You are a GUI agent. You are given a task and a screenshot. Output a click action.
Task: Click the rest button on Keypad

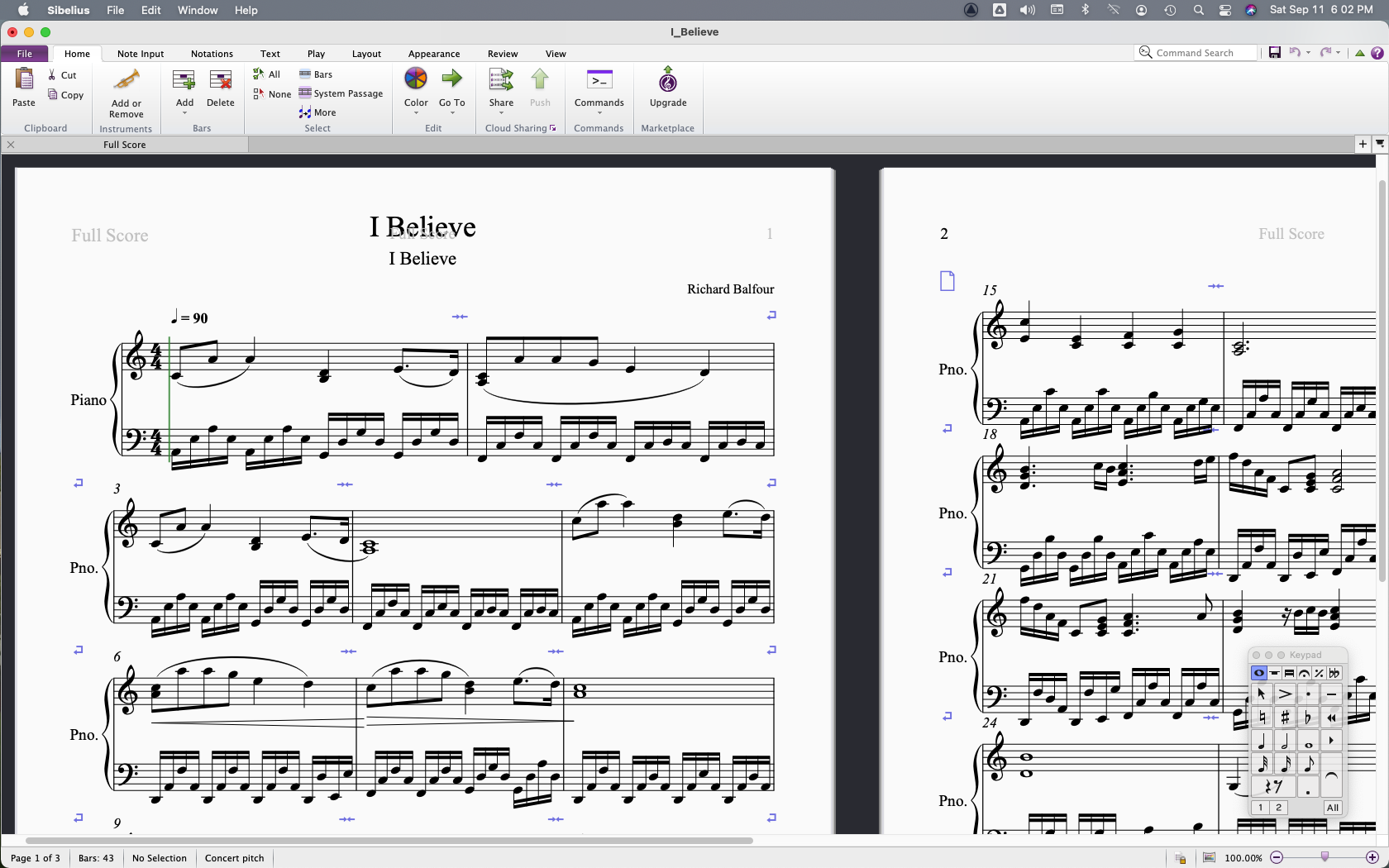pos(1273,787)
